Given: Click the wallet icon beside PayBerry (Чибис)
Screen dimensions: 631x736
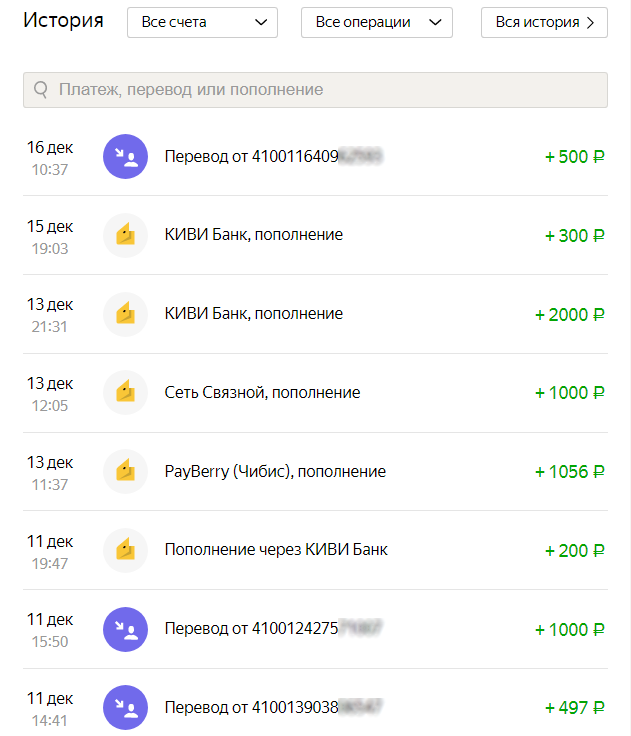Looking at the screenshot, I should point(126,471).
